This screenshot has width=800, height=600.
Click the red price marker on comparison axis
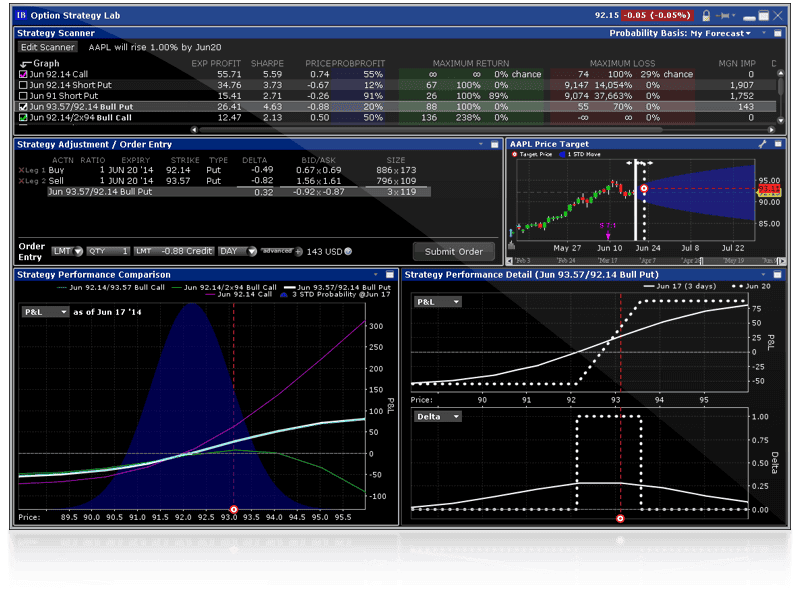pos(234,509)
